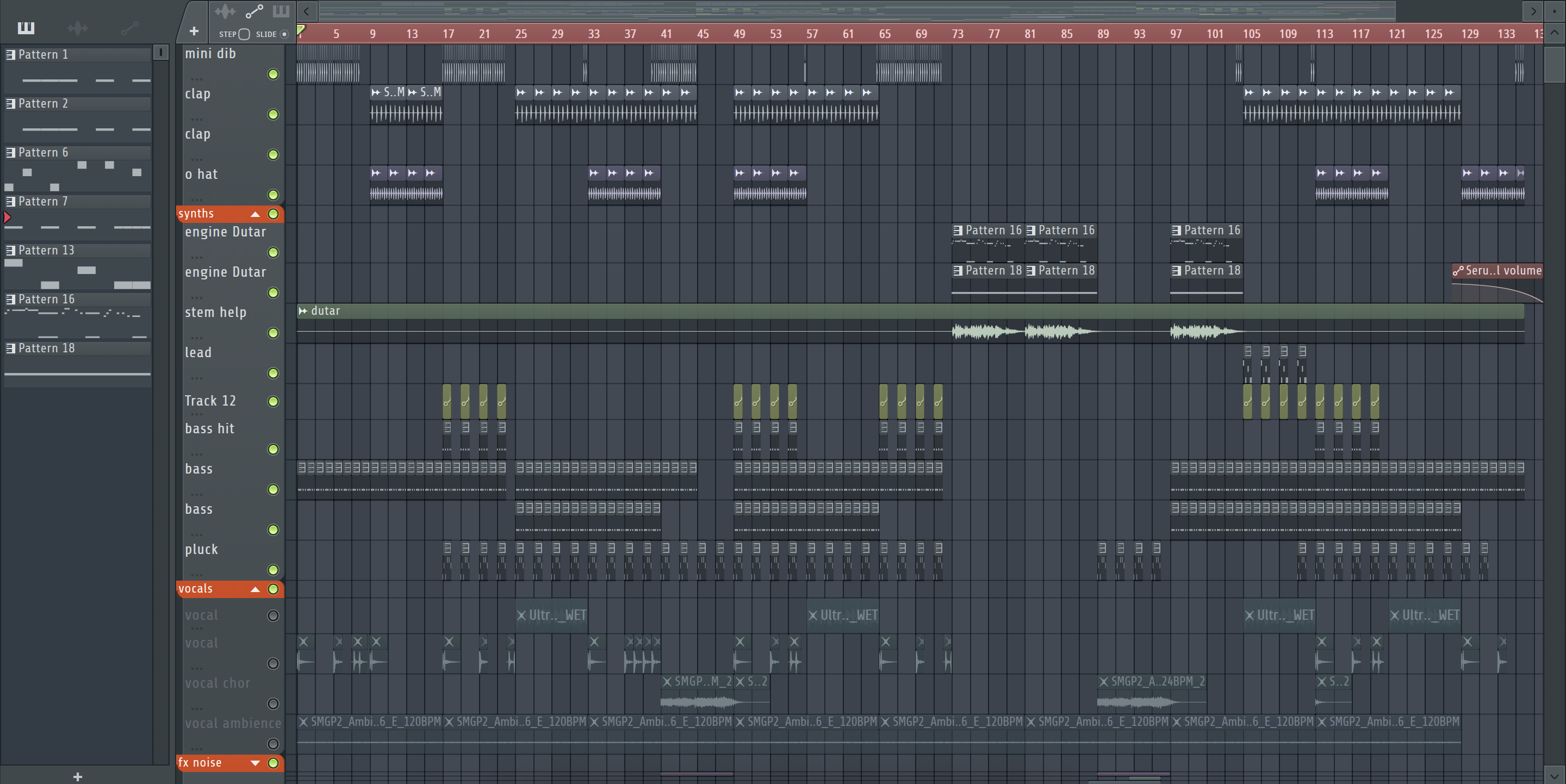1566x784 pixels.
Task: Collapse the synths track group
Action: 256,214
